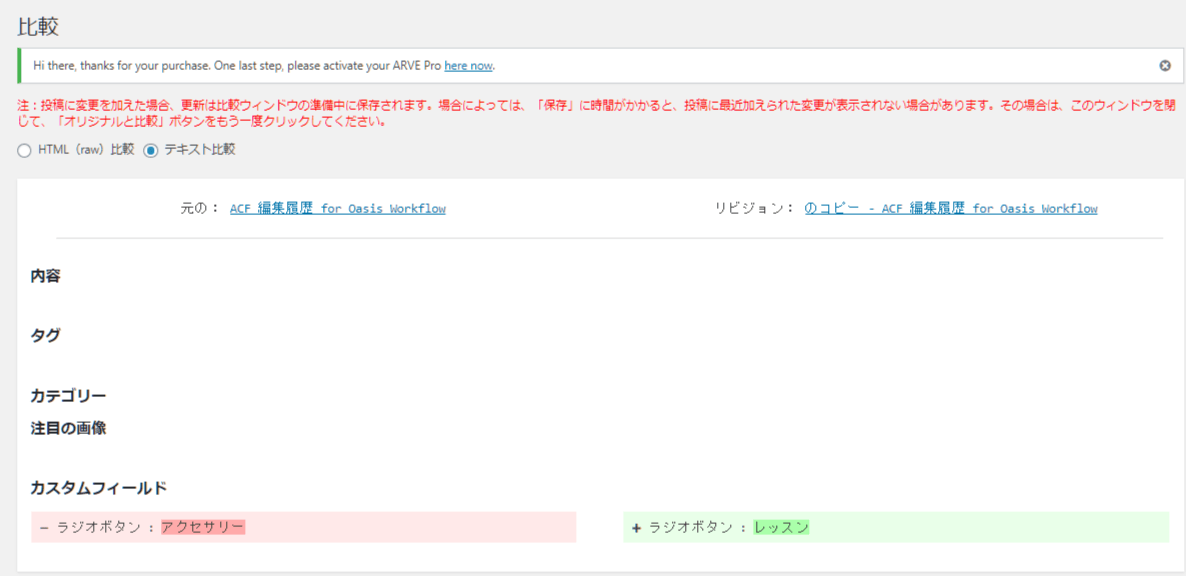Click the removed value アクセサリー

click(203, 527)
